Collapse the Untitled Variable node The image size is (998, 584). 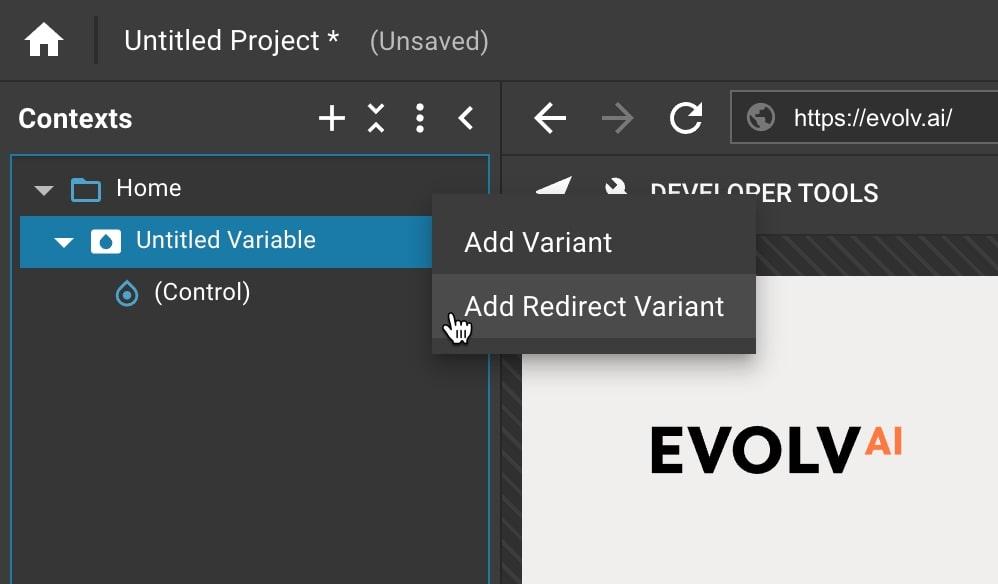[x=64, y=241]
